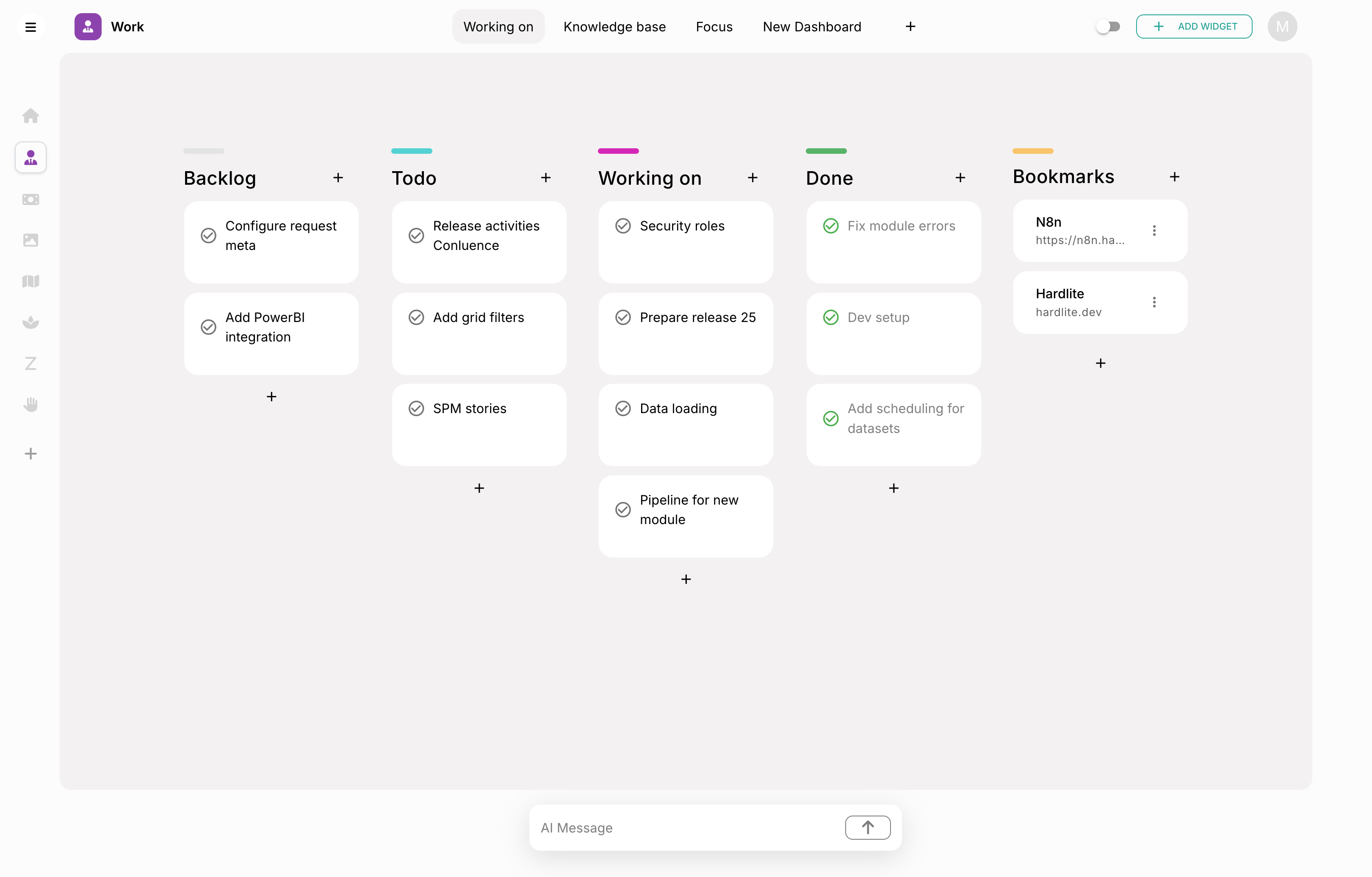Open the image gallery sidebar icon

31,240
